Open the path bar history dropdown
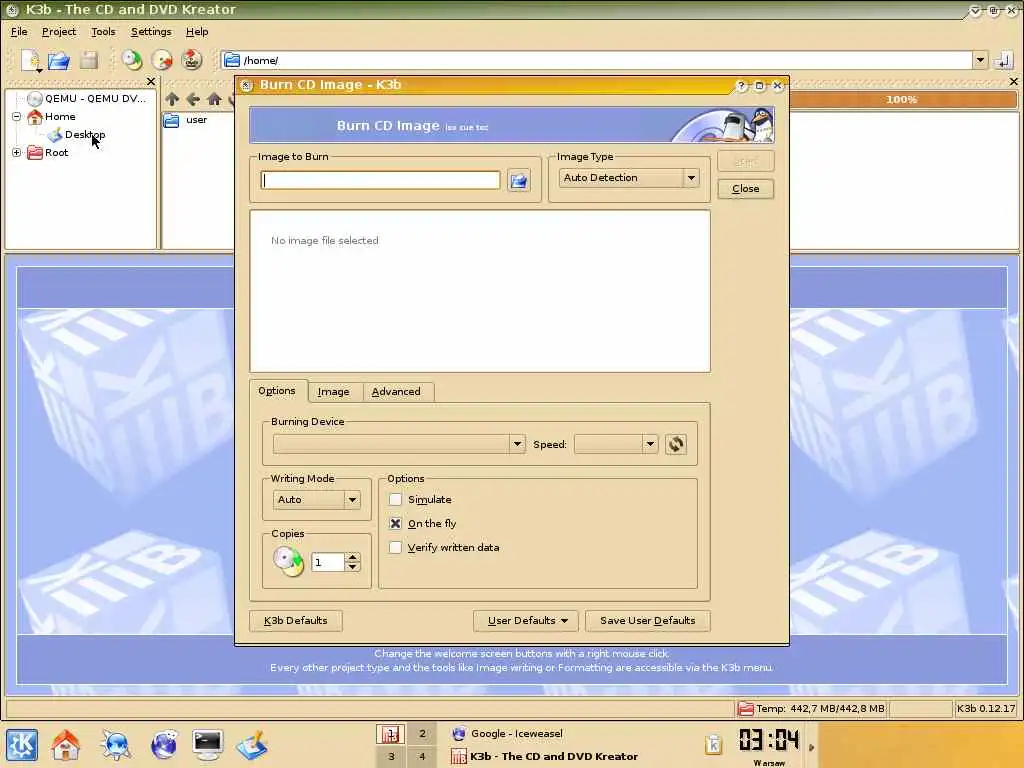Screen dimensions: 1024x768 click(x=980, y=60)
